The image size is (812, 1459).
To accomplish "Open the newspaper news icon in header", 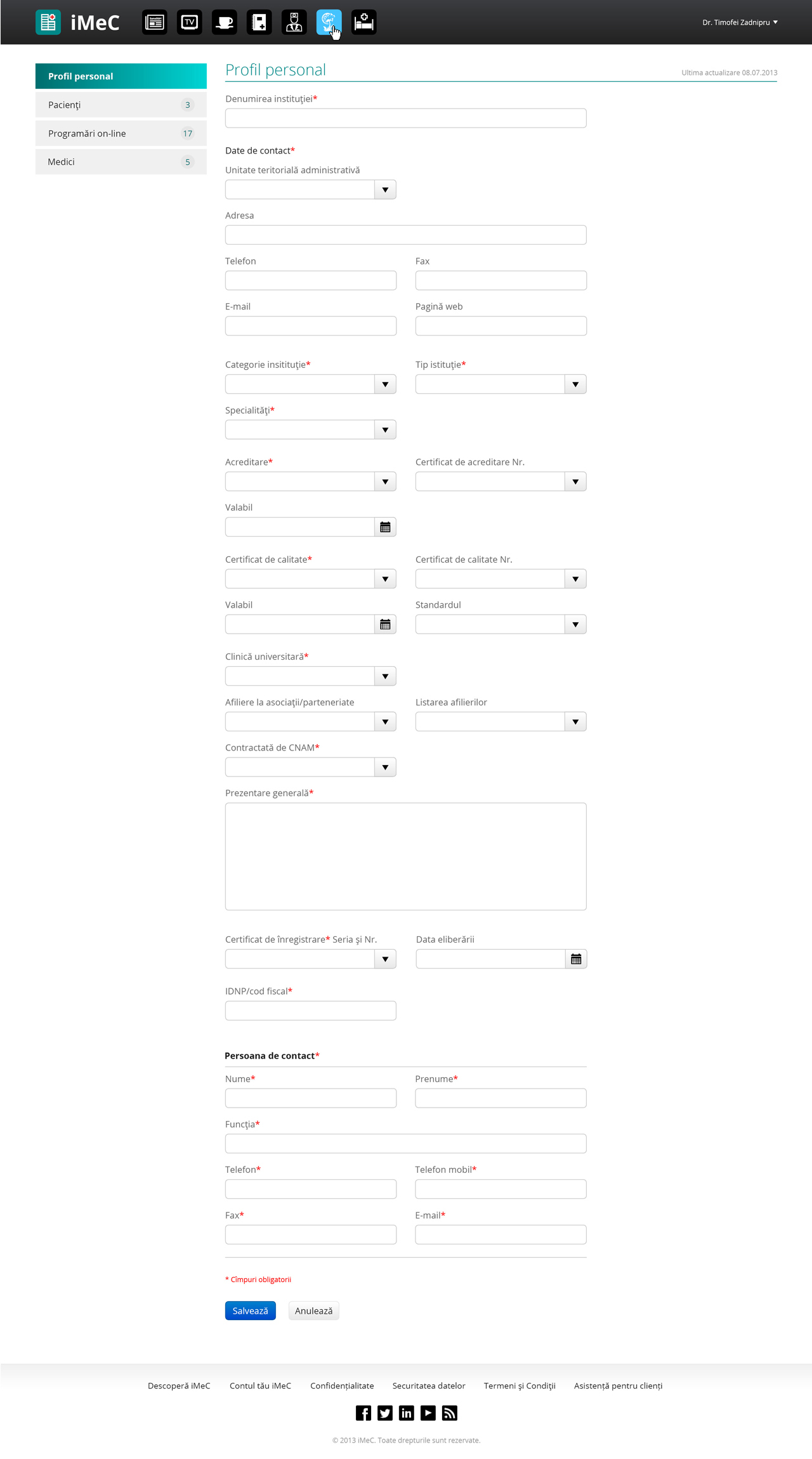I will [154, 22].
